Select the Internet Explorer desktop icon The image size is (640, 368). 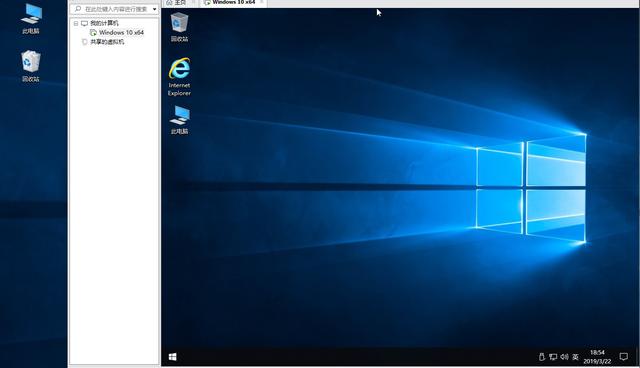click(x=179, y=77)
